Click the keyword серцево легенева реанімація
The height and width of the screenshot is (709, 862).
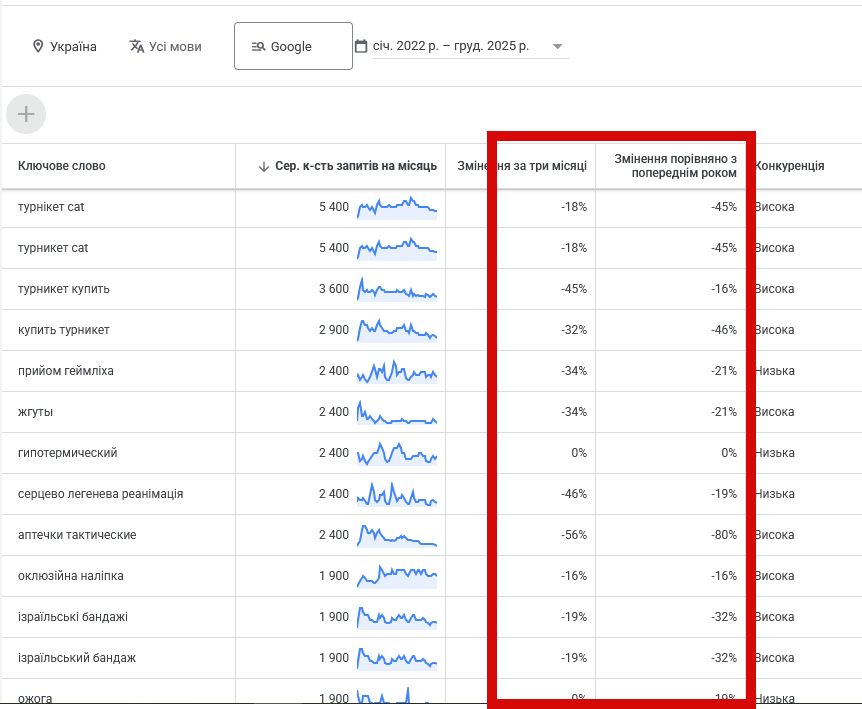100,494
